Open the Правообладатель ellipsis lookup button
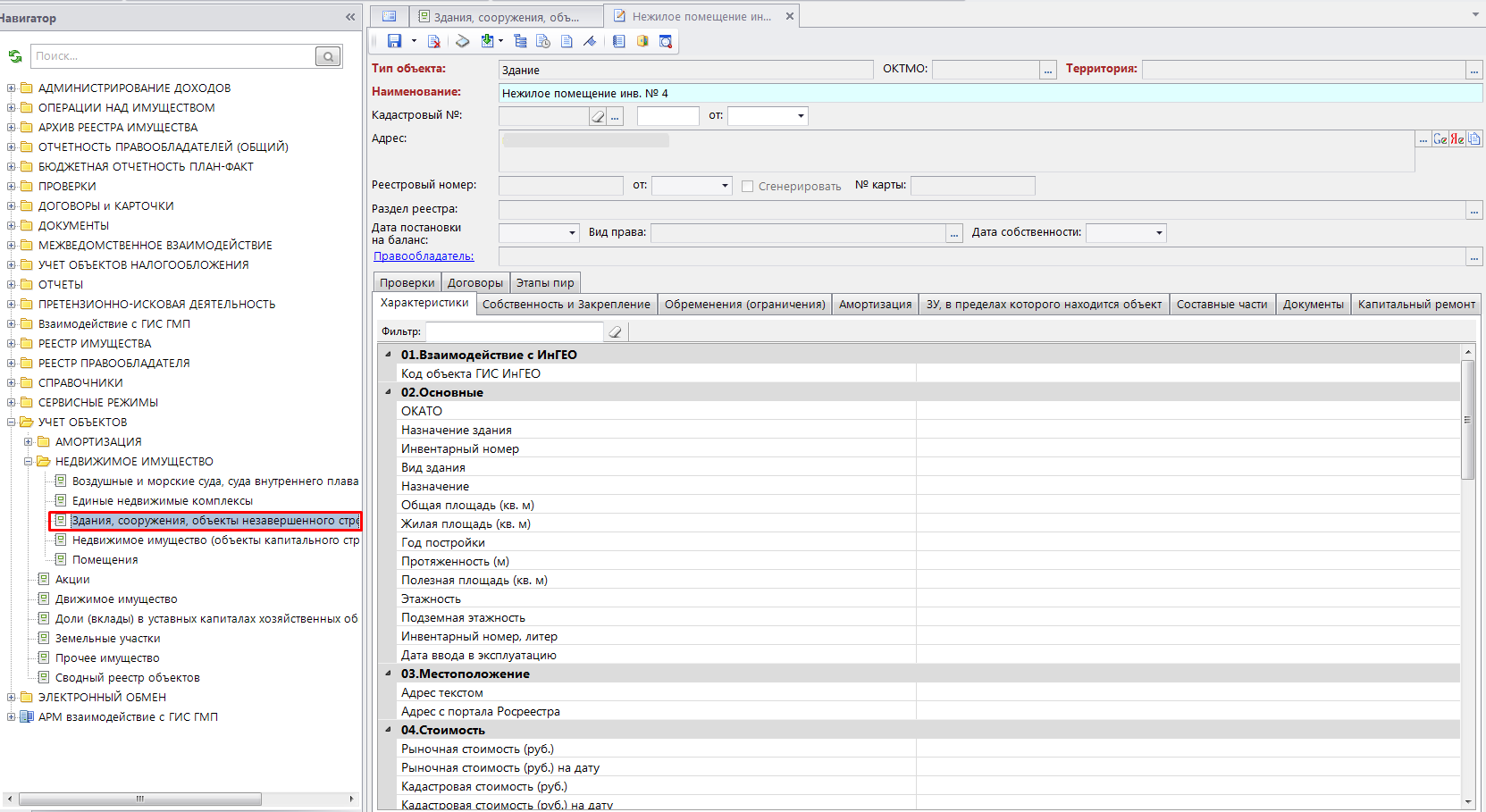Viewport: 1486px width, 812px height. click(1474, 257)
